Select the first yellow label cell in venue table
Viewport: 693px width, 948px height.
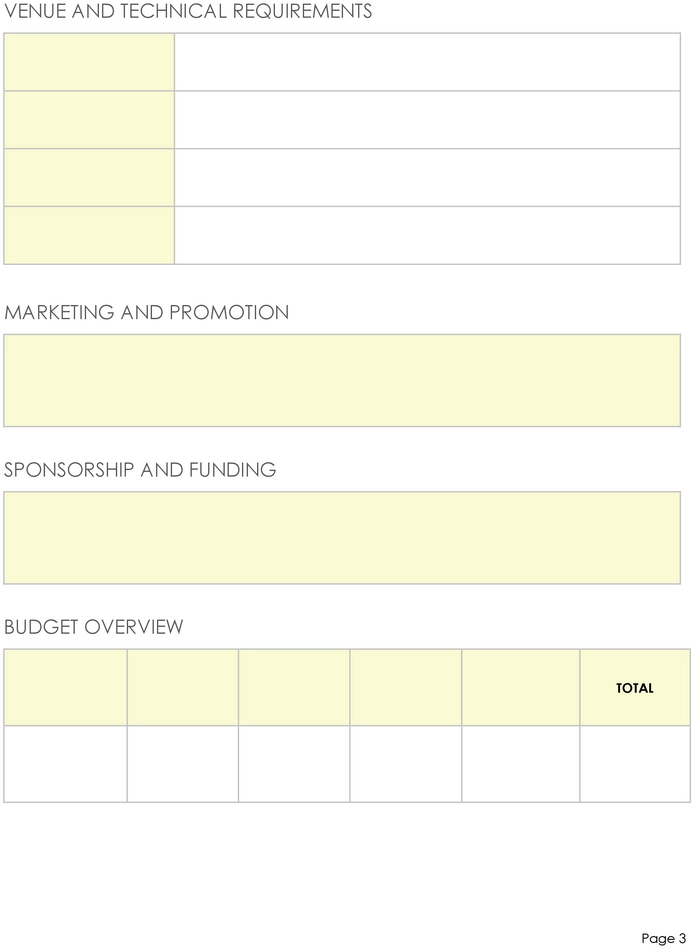pyautogui.click(x=89, y=62)
